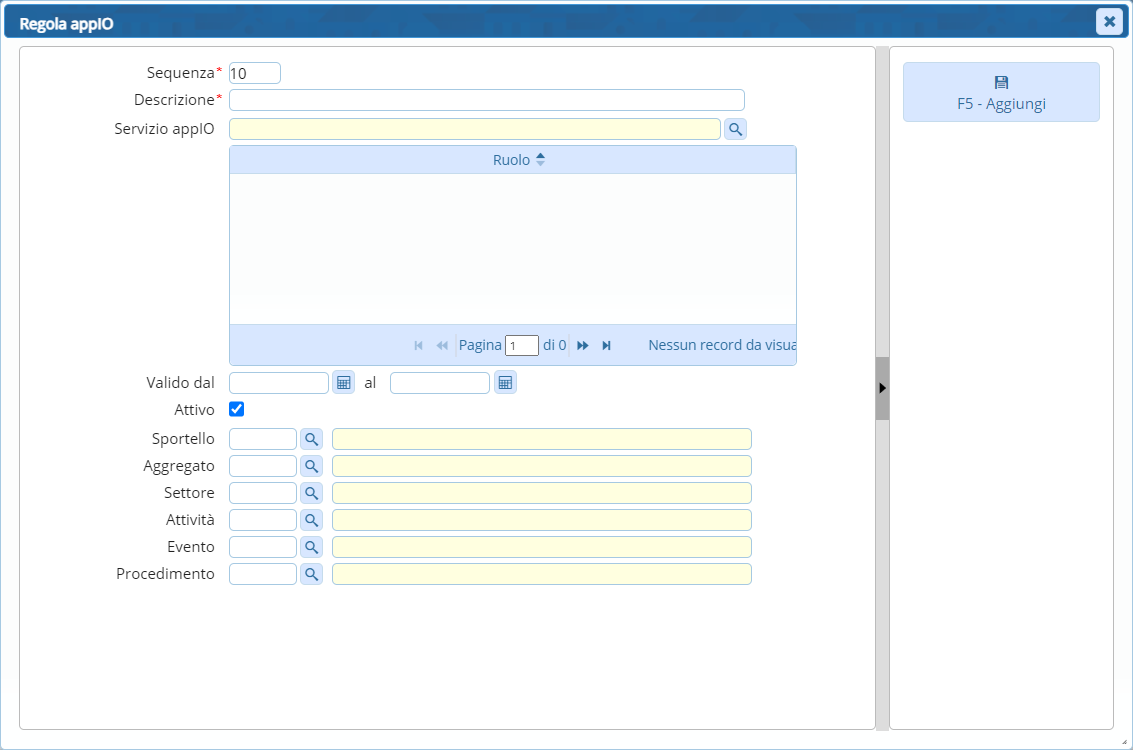
Task: Sort the grid by Ruolo column header
Action: tap(512, 160)
